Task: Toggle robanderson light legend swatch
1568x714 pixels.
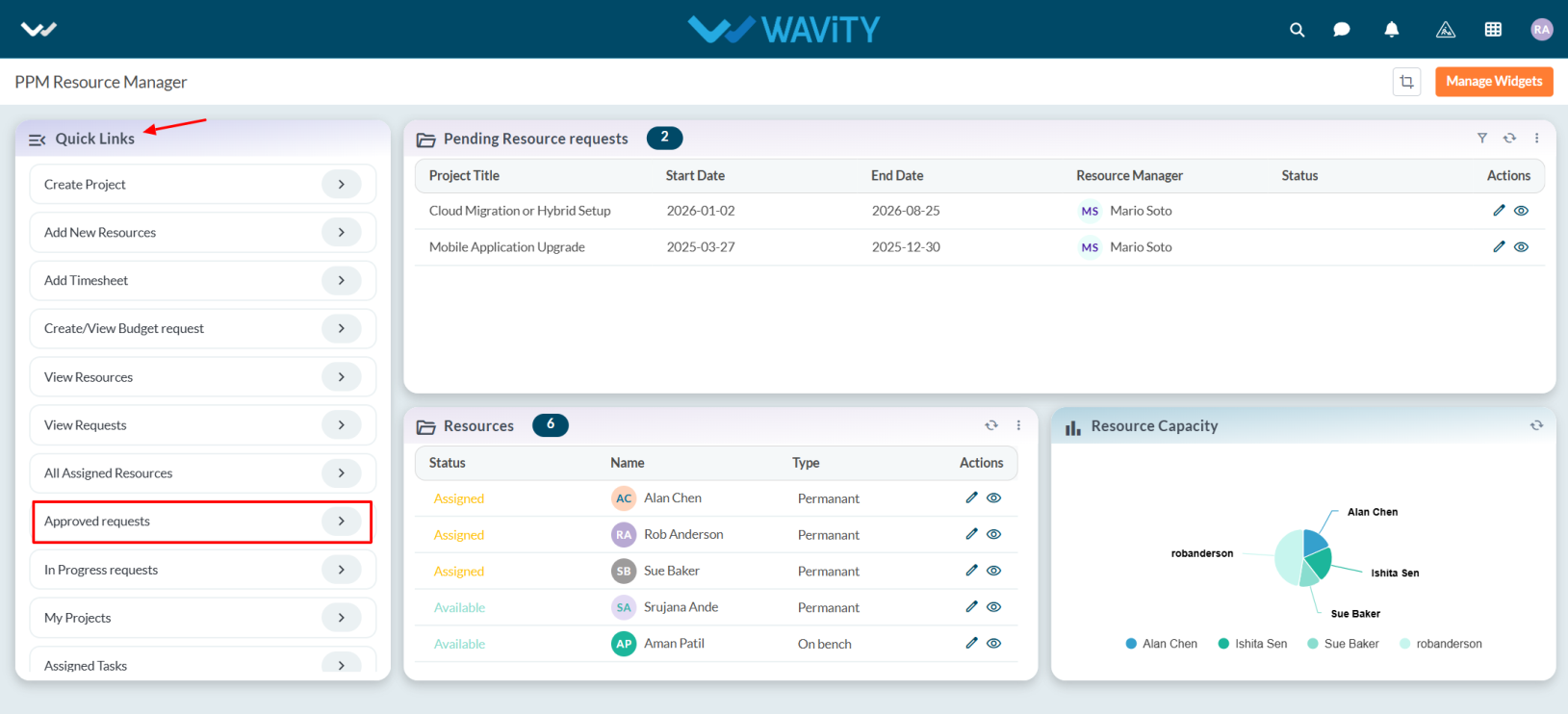Action: point(1405,644)
